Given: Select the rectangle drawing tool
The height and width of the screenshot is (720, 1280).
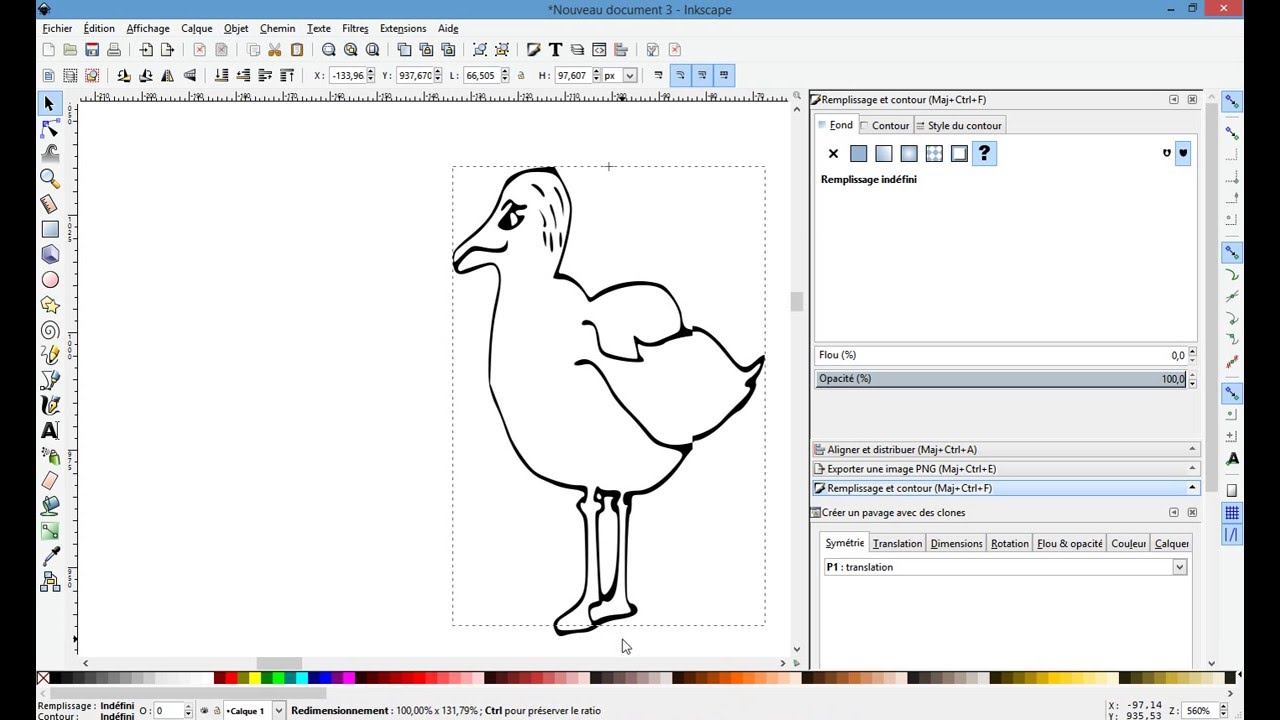Looking at the screenshot, I should click(49, 229).
